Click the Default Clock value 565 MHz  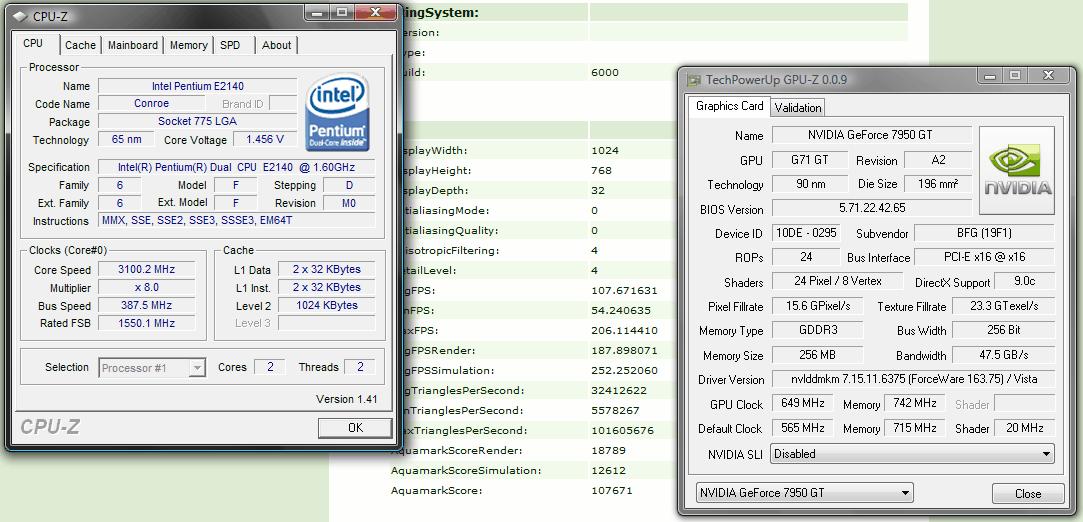click(x=803, y=428)
